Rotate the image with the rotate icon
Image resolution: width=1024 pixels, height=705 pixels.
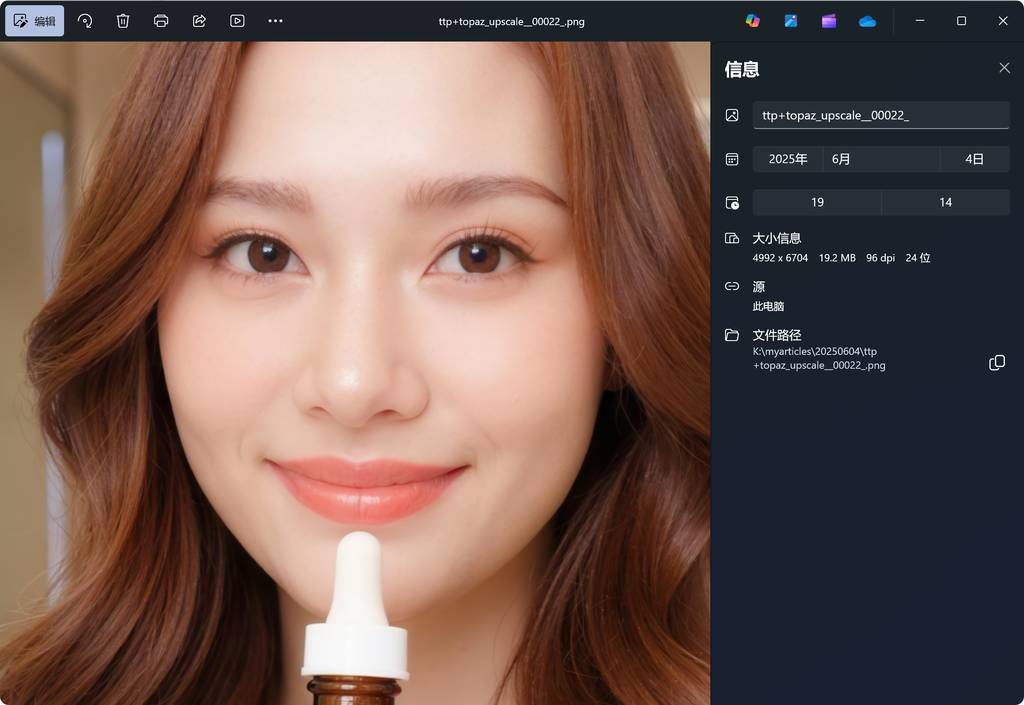pyautogui.click(x=85, y=21)
